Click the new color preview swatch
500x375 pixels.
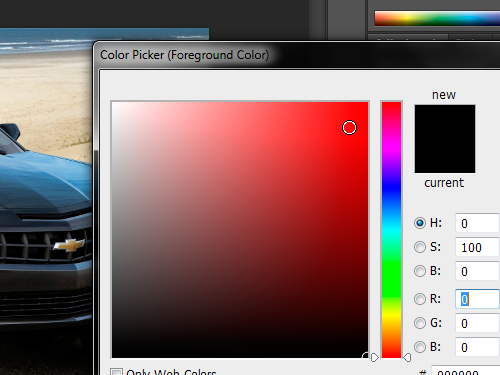point(445,122)
